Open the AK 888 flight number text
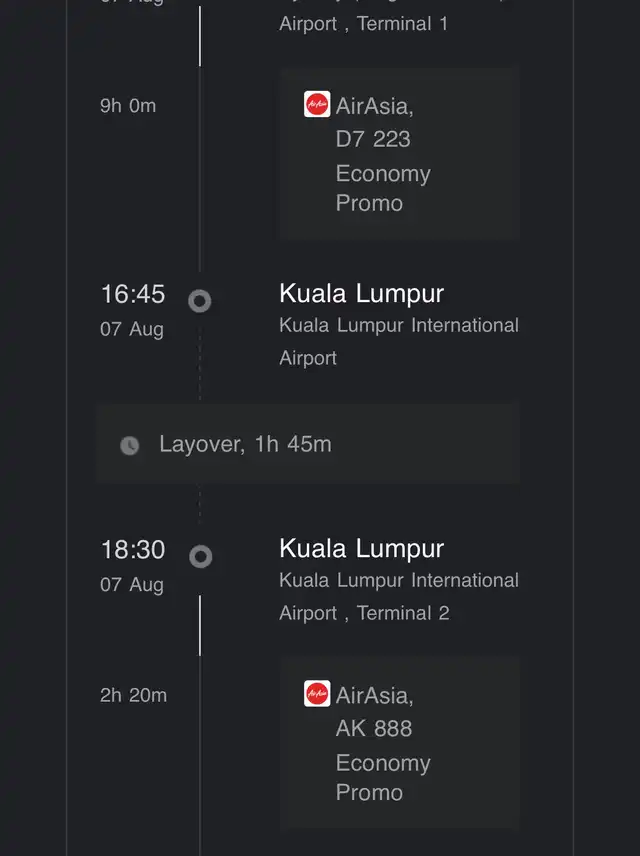 pos(374,728)
